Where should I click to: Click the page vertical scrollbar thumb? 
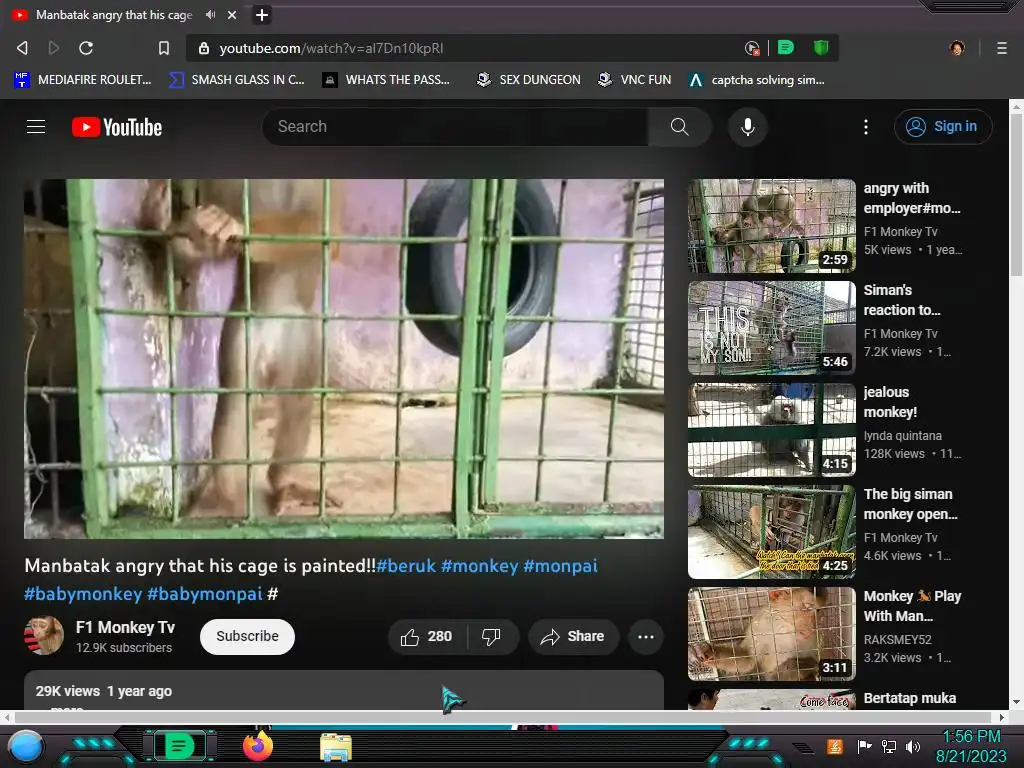1016,194
